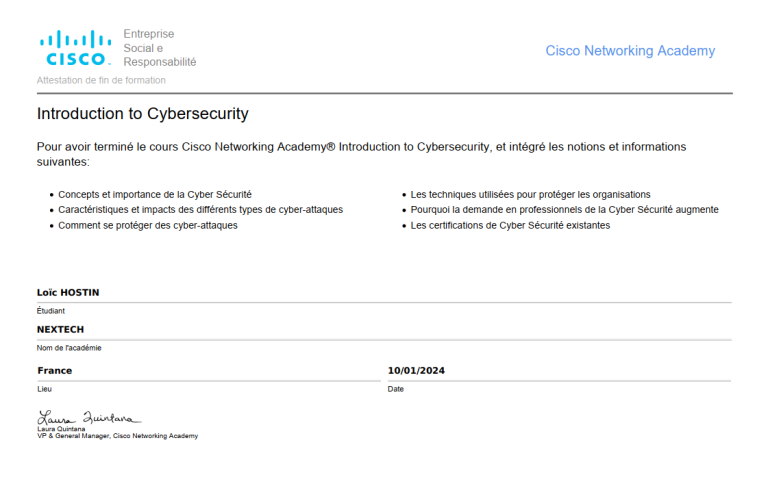This screenshot has width=768, height=499.
Task: Click the Cisco Networking Academy header text
Action: pos(630,50)
